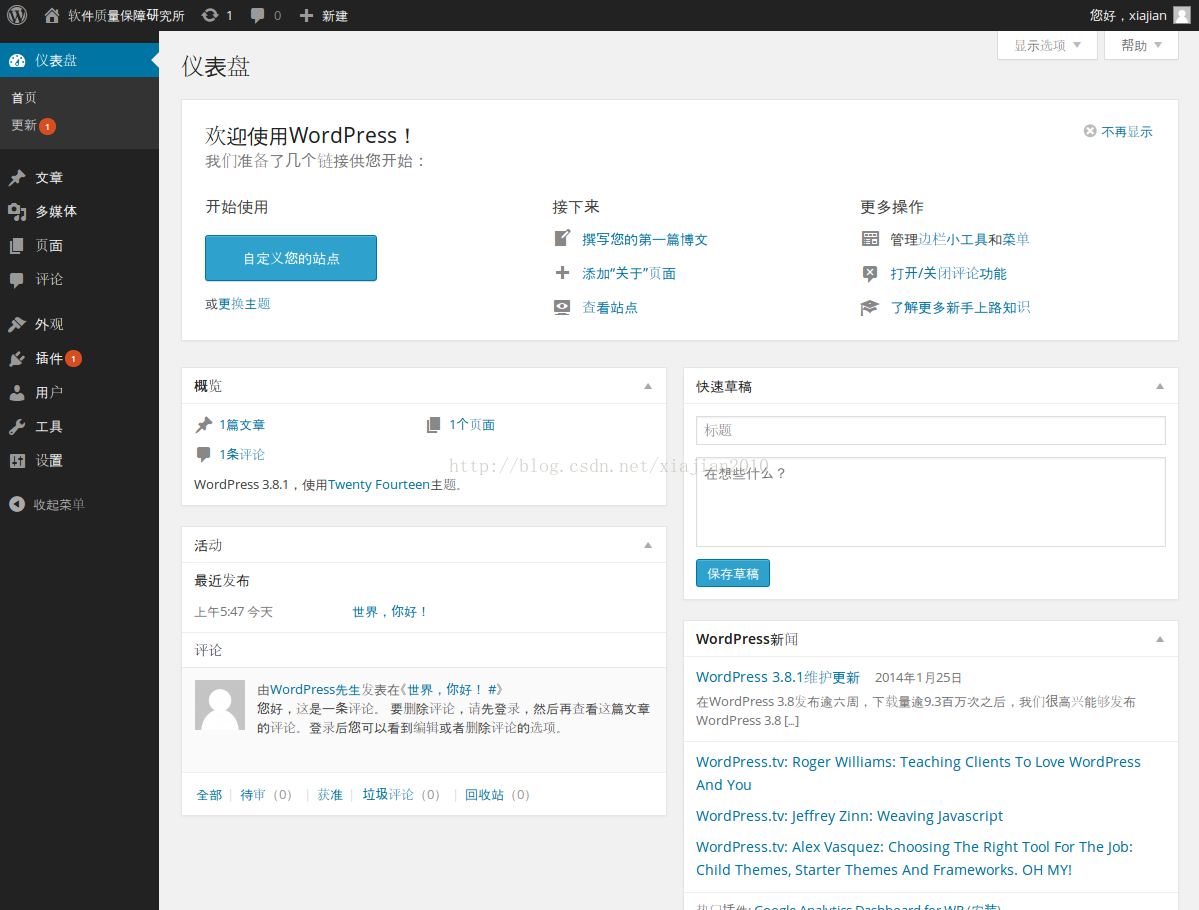This screenshot has width=1199, height=910.
Task: Open the 显示选项 screen options dropdown
Action: pos(1047,45)
